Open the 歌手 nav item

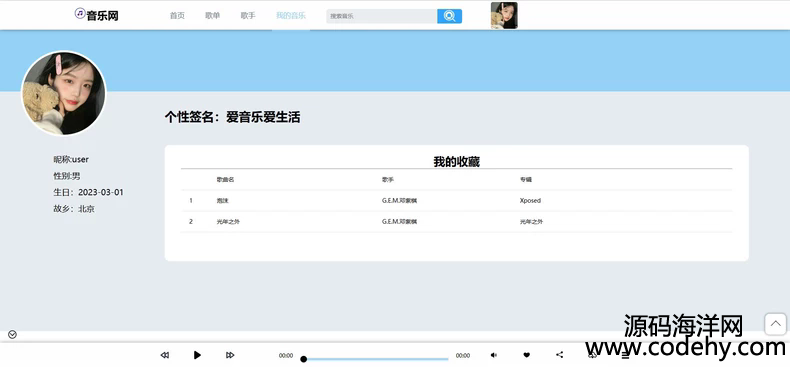[248, 16]
